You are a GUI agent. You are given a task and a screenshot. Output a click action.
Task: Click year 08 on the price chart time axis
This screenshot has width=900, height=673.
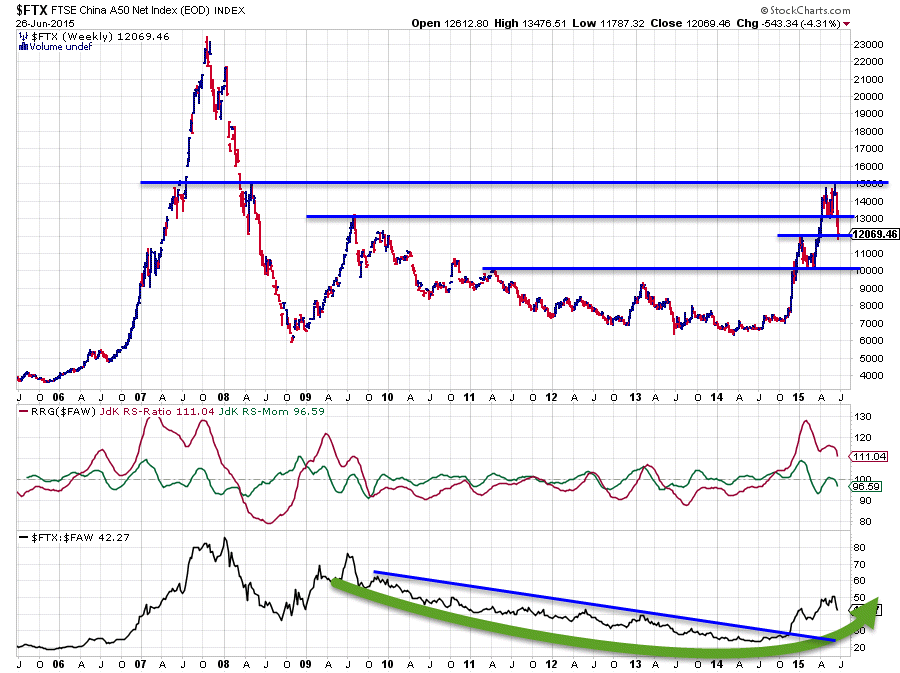coord(223,397)
